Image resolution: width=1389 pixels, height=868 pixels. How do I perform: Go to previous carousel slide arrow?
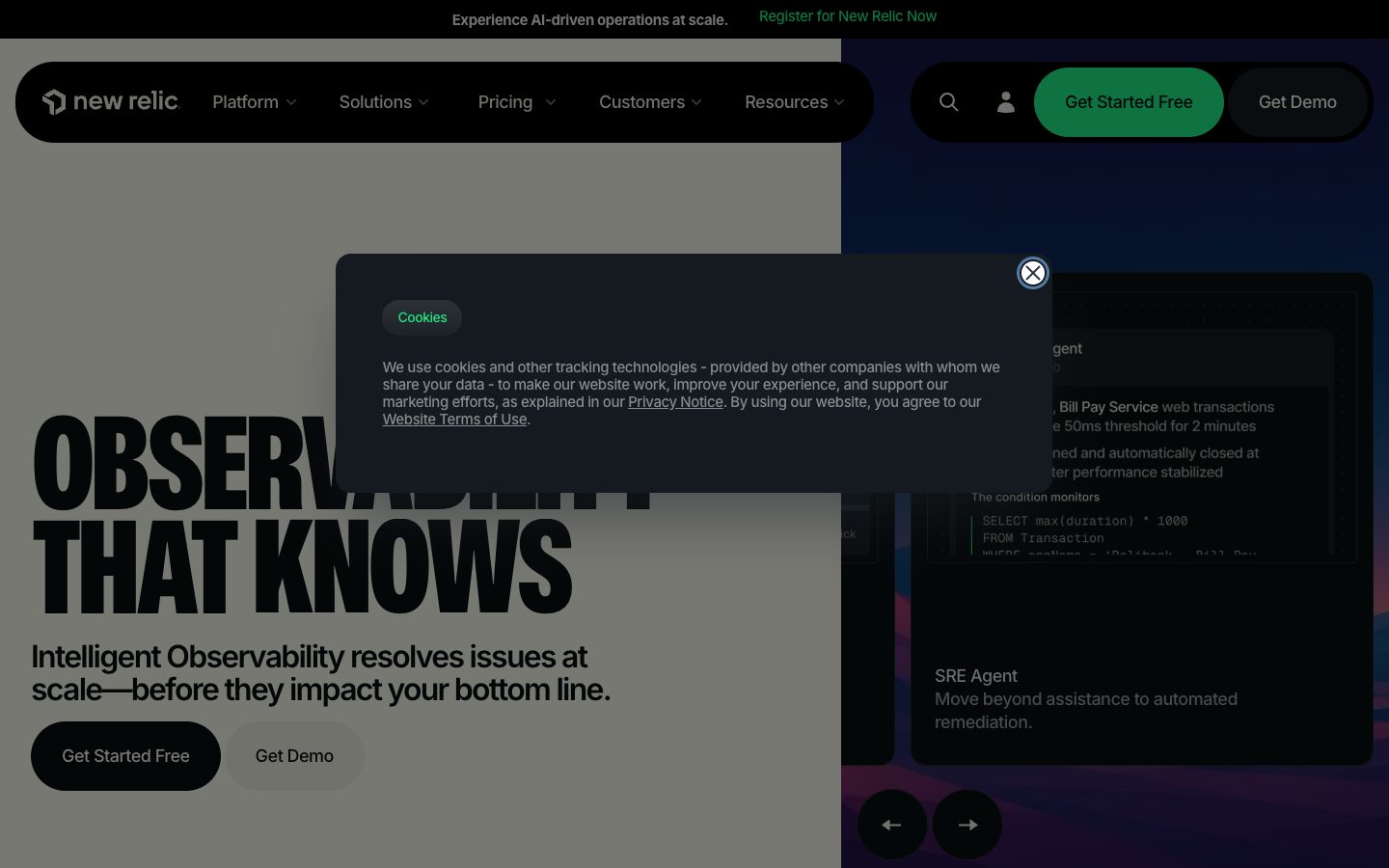click(x=892, y=825)
